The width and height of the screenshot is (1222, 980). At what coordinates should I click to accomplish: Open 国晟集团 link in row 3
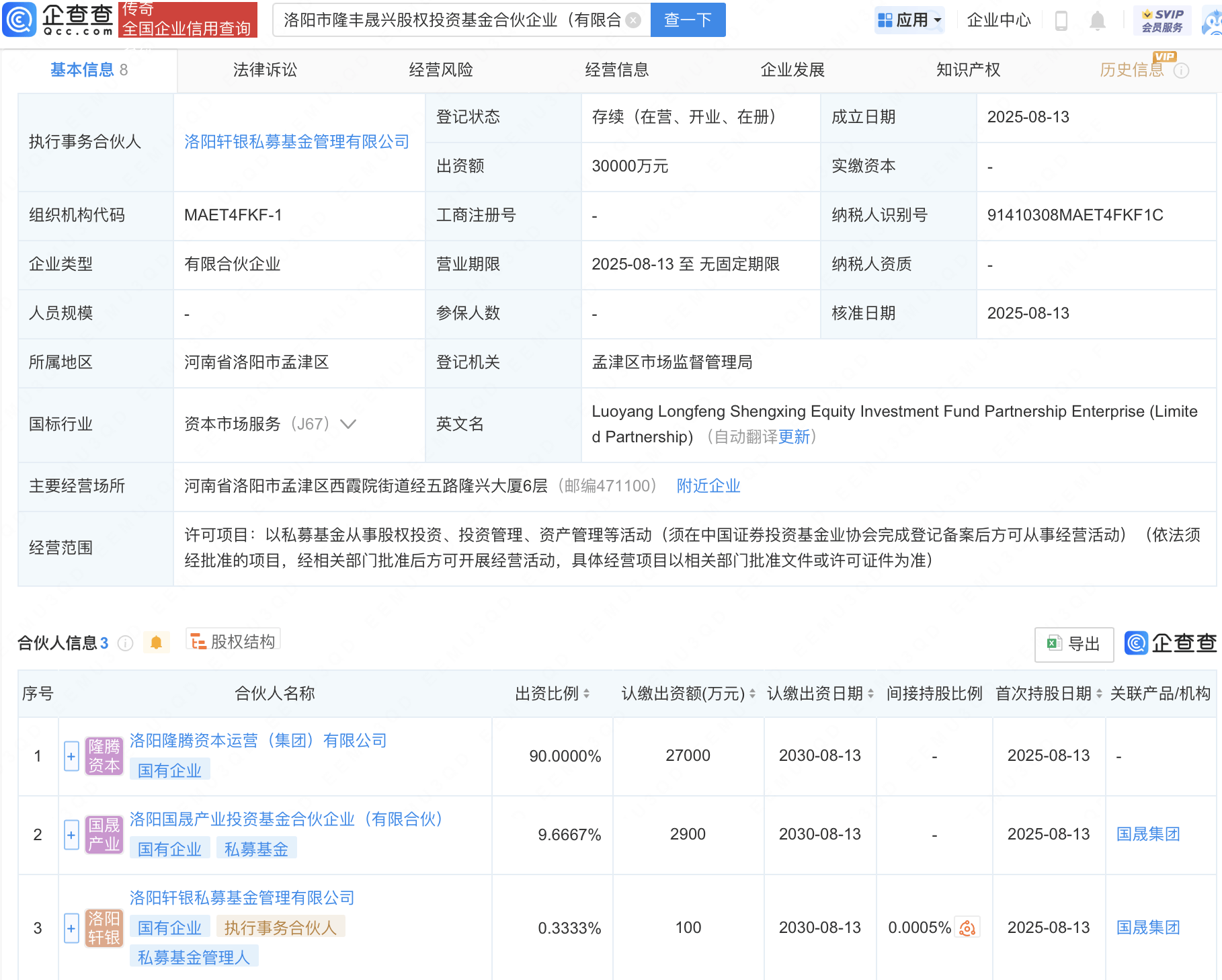tap(1148, 928)
